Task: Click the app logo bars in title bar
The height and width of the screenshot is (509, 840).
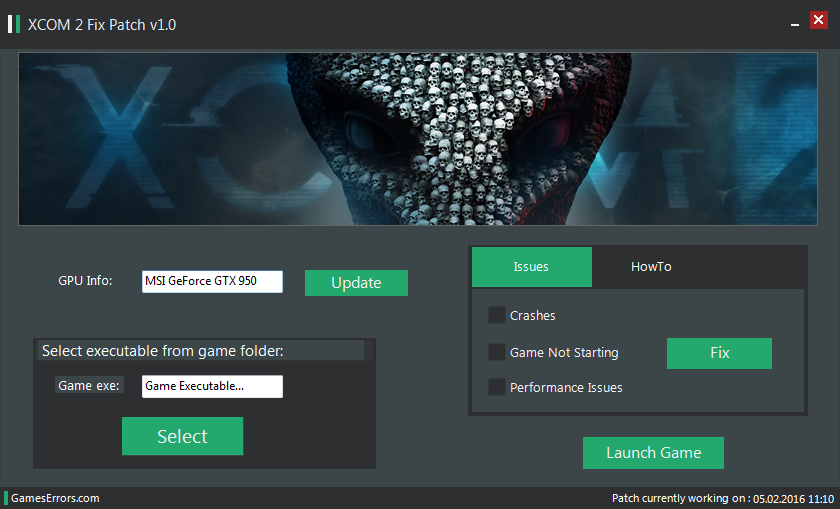Action: click(x=14, y=24)
